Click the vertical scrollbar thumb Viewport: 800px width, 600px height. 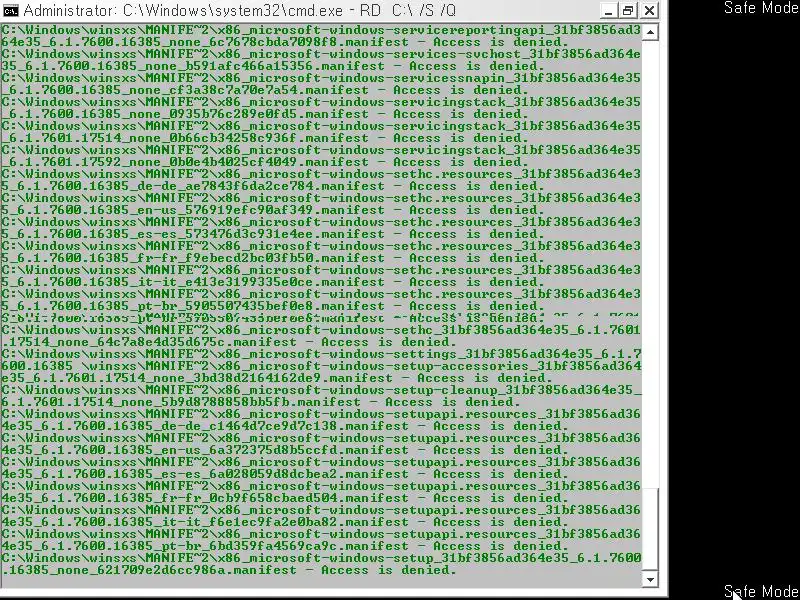(650, 530)
